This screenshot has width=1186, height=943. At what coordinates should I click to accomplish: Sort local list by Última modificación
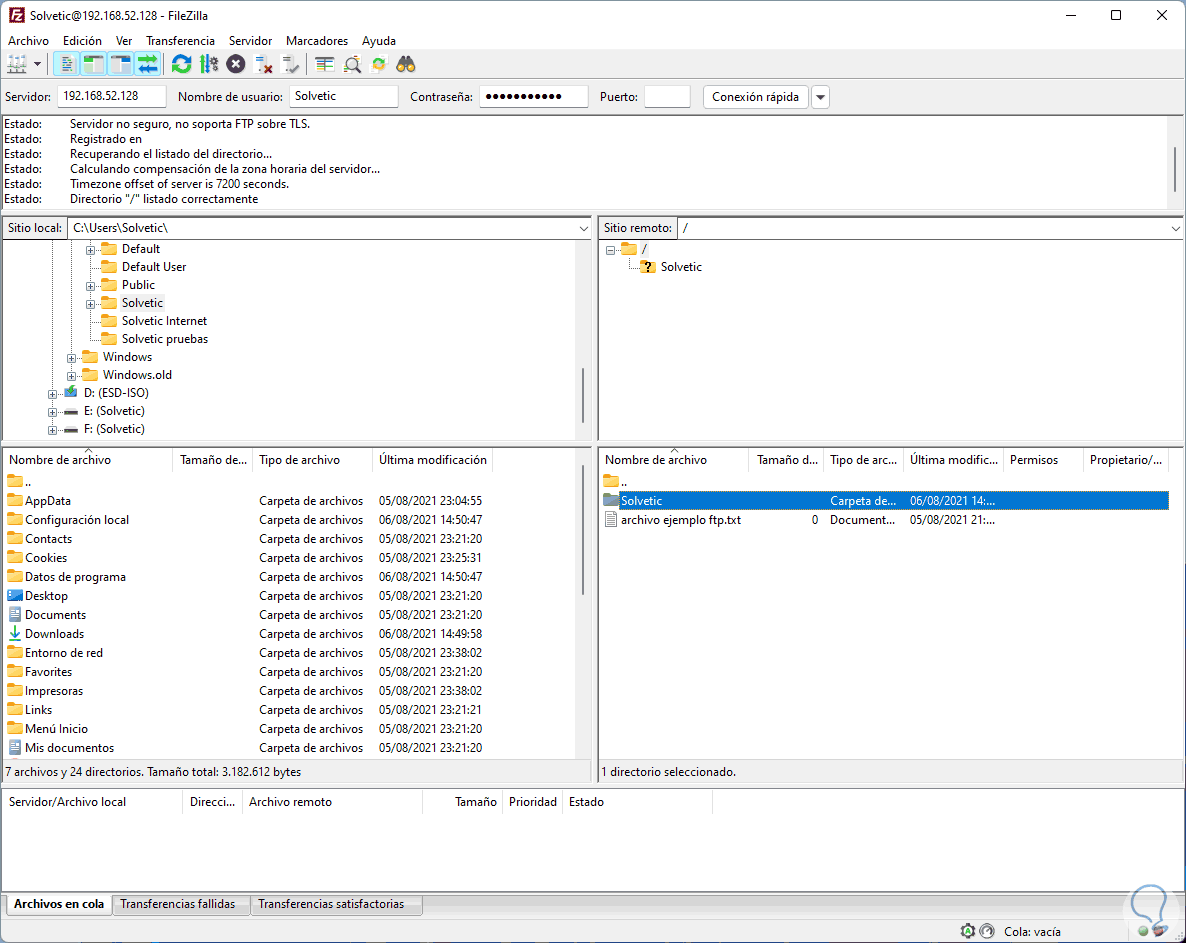coord(433,460)
